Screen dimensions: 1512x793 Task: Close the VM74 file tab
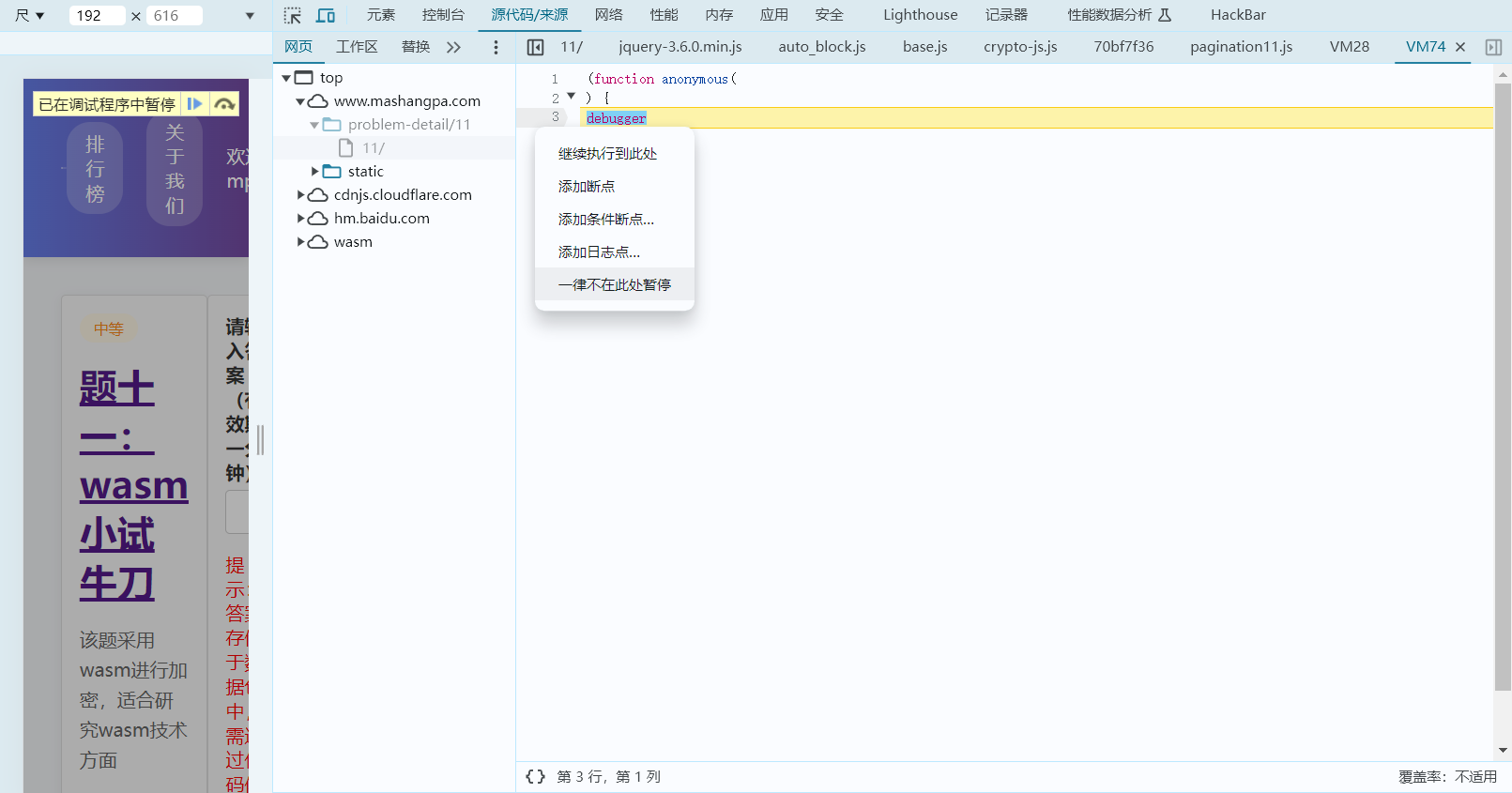(x=1460, y=47)
